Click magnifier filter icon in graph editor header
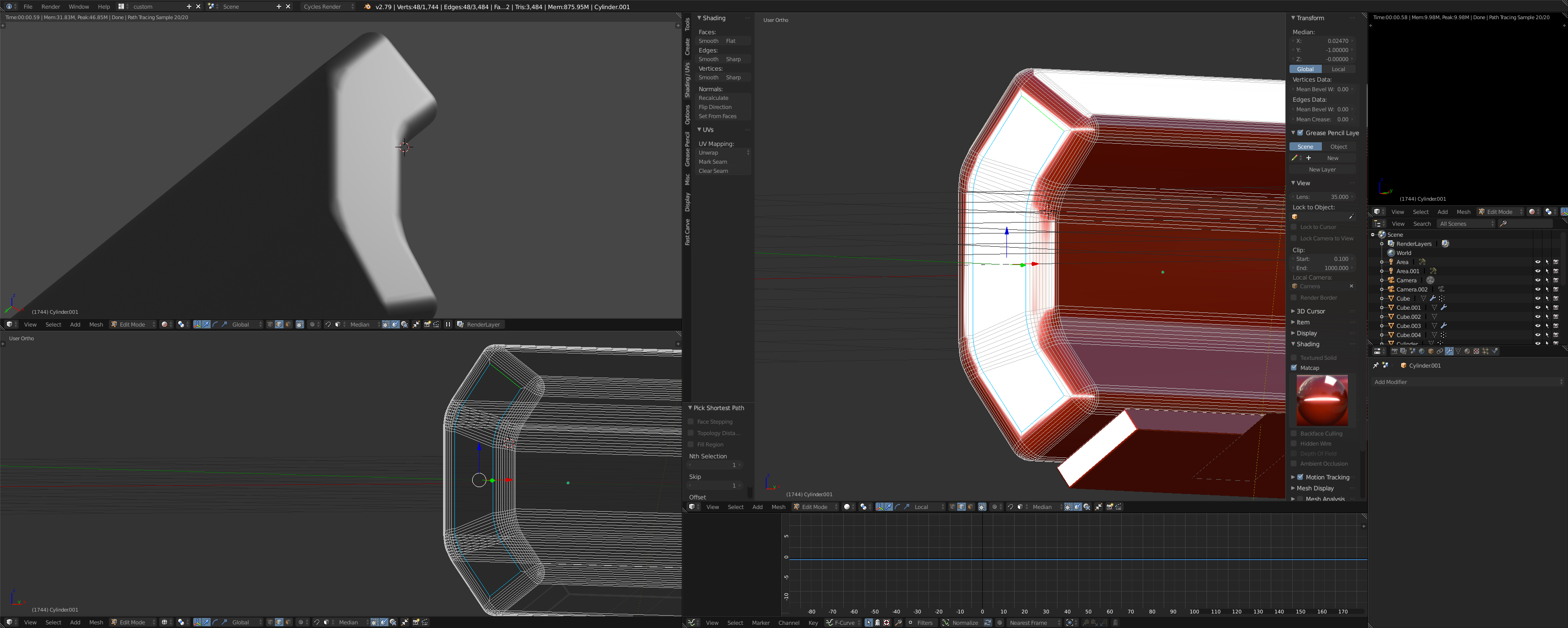The height and width of the screenshot is (628, 1568). 898,623
